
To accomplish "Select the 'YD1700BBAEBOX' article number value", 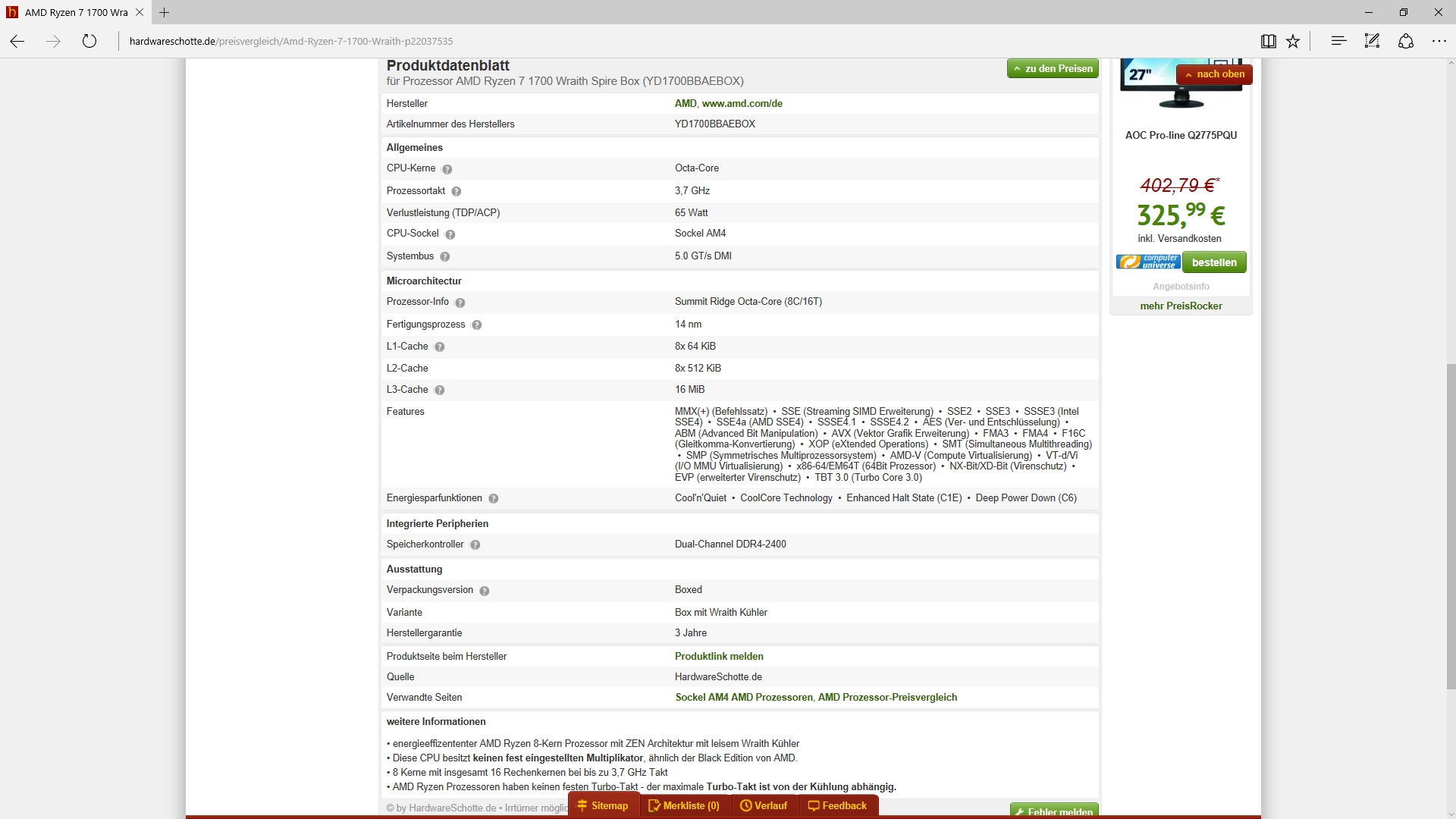I will click(715, 124).
